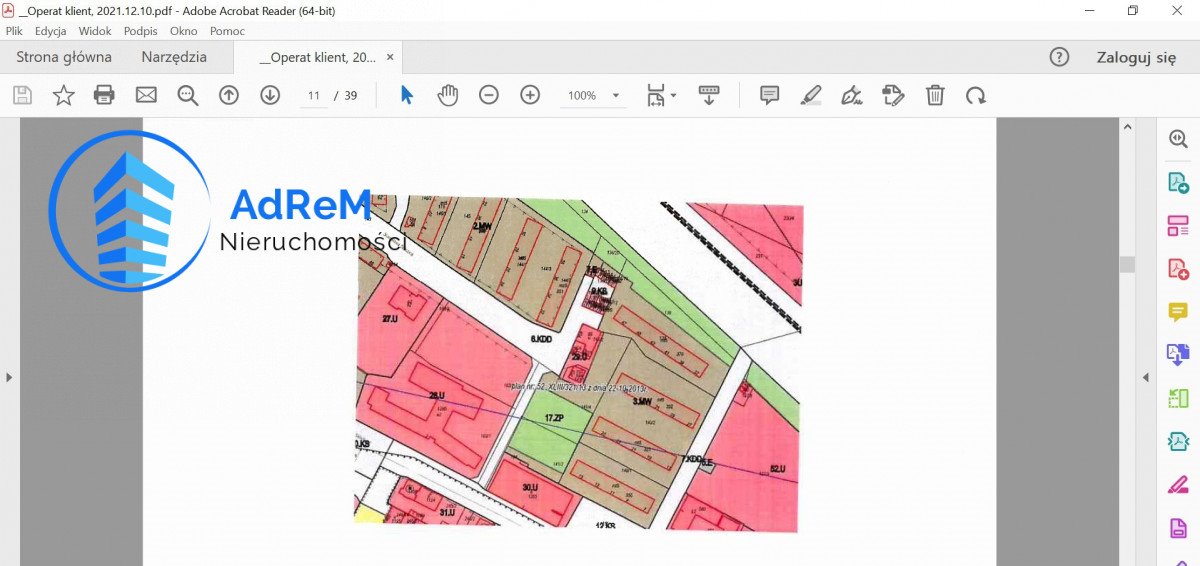Switch to the Narzędzia tab
This screenshot has width=1200, height=566.
click(174, 57)
